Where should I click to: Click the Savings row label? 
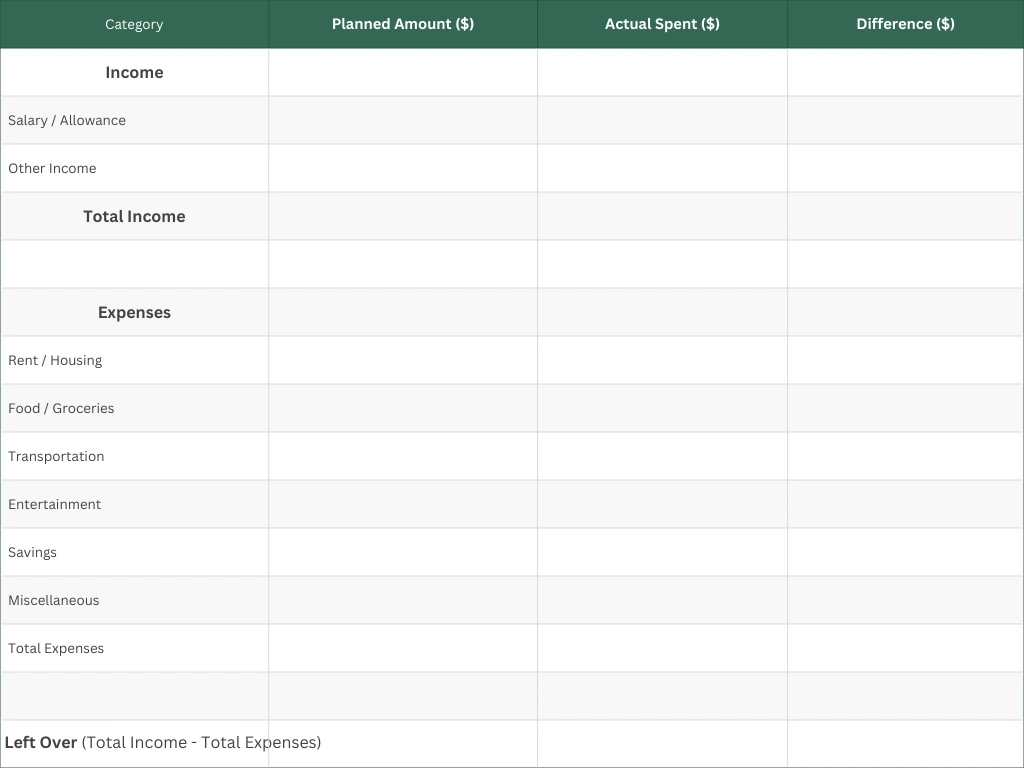32,552
